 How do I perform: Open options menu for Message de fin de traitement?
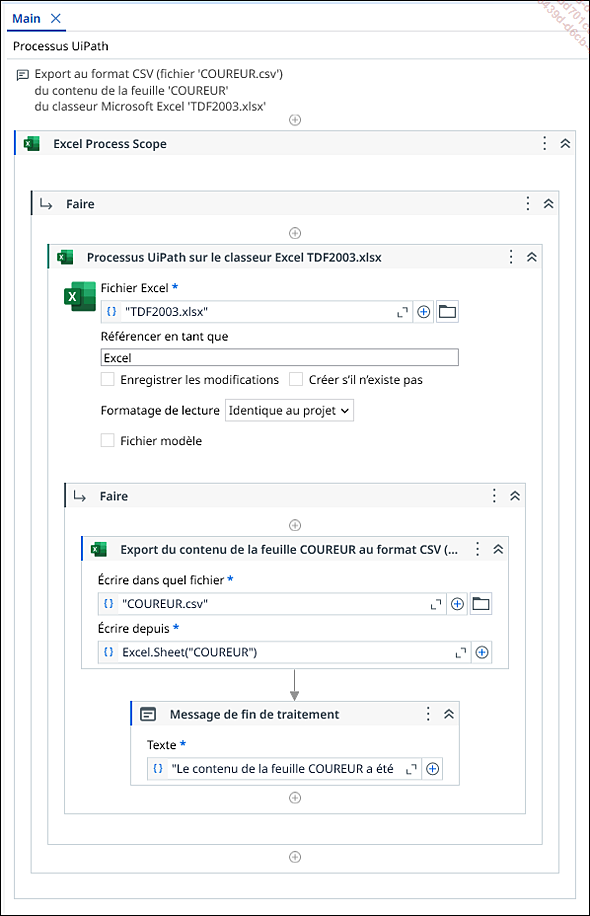click(x=428, y=714)
